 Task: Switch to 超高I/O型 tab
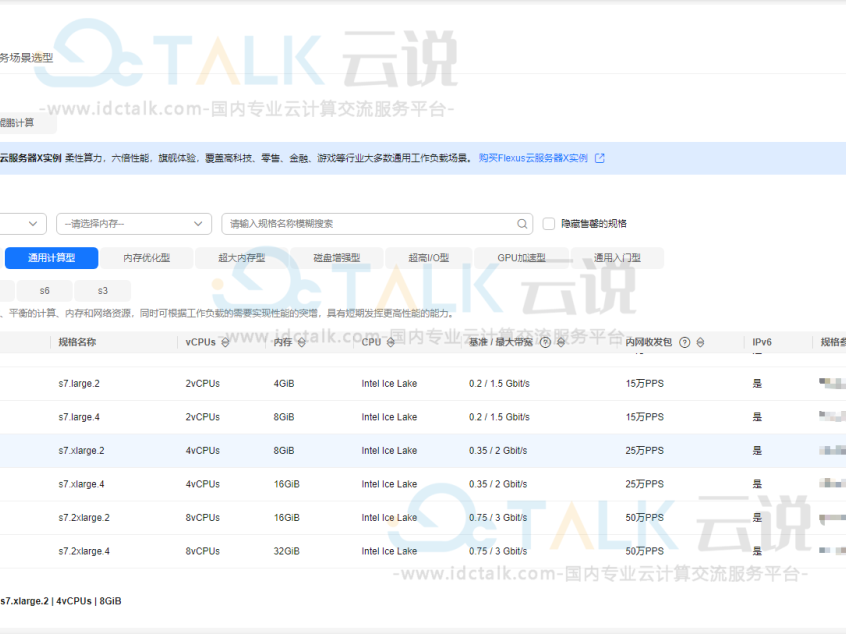429,258
